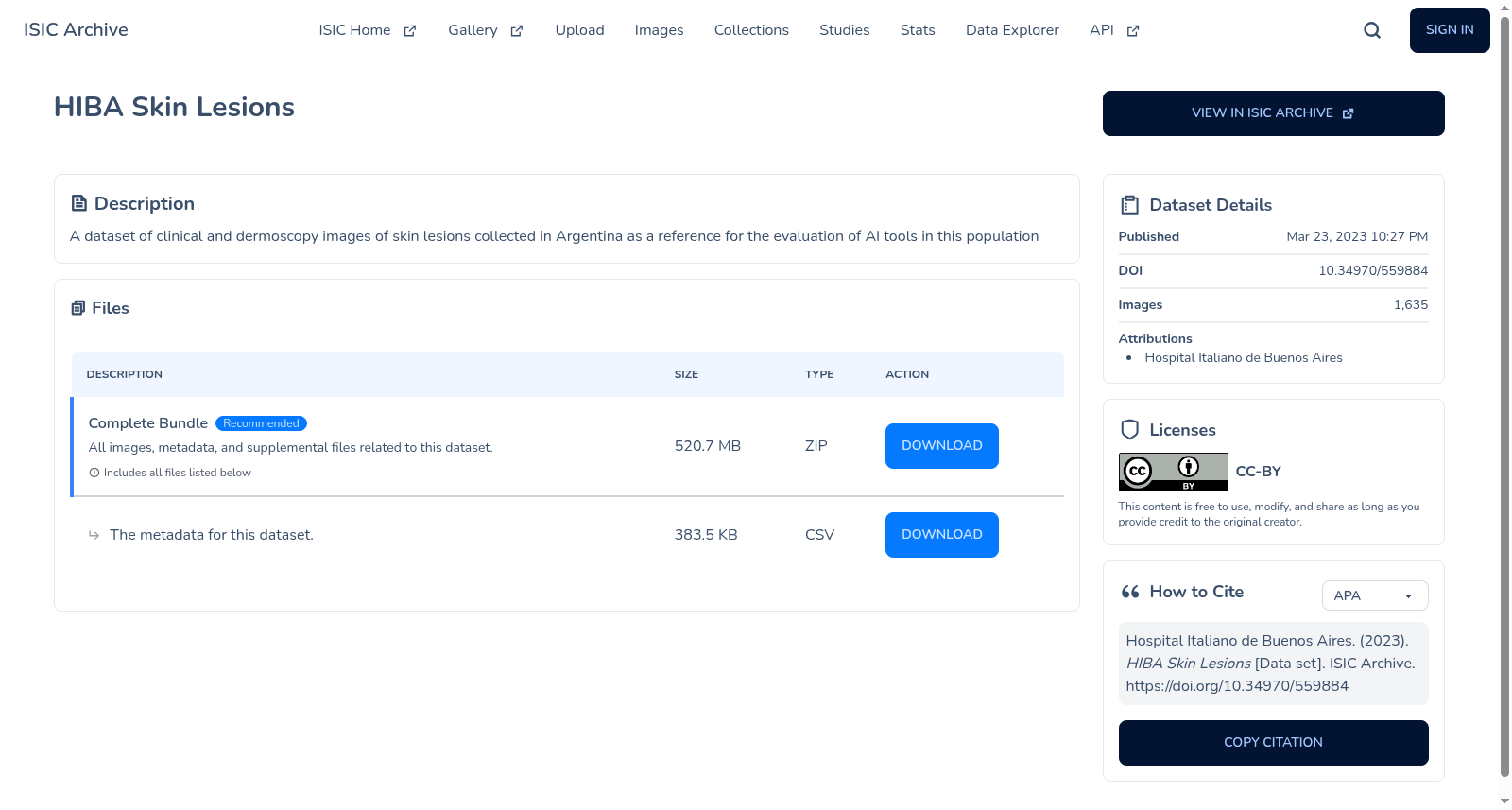Go to Studies
The image size is (1512, 810).
[845, 30]
